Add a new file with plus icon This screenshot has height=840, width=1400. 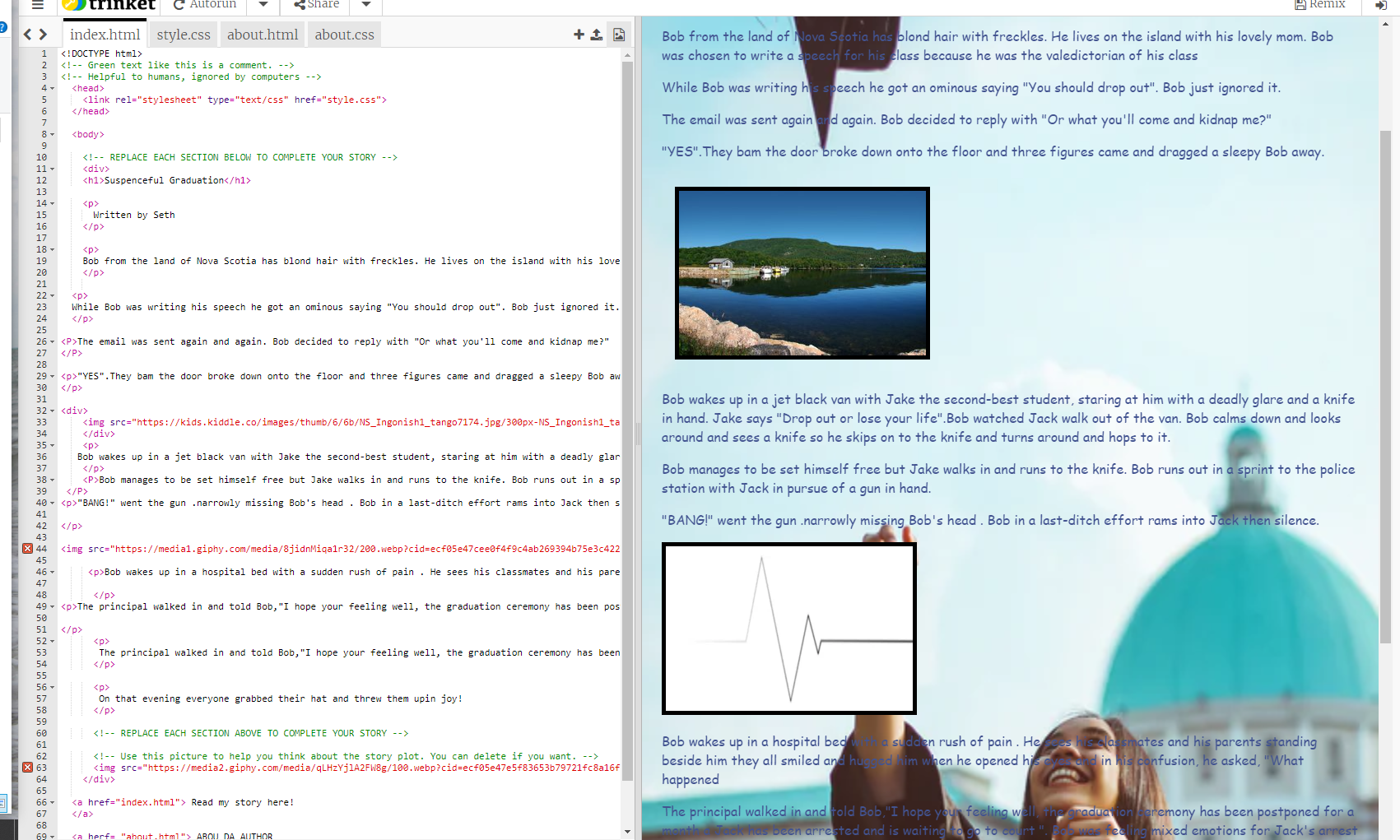[x=579, y=35]
